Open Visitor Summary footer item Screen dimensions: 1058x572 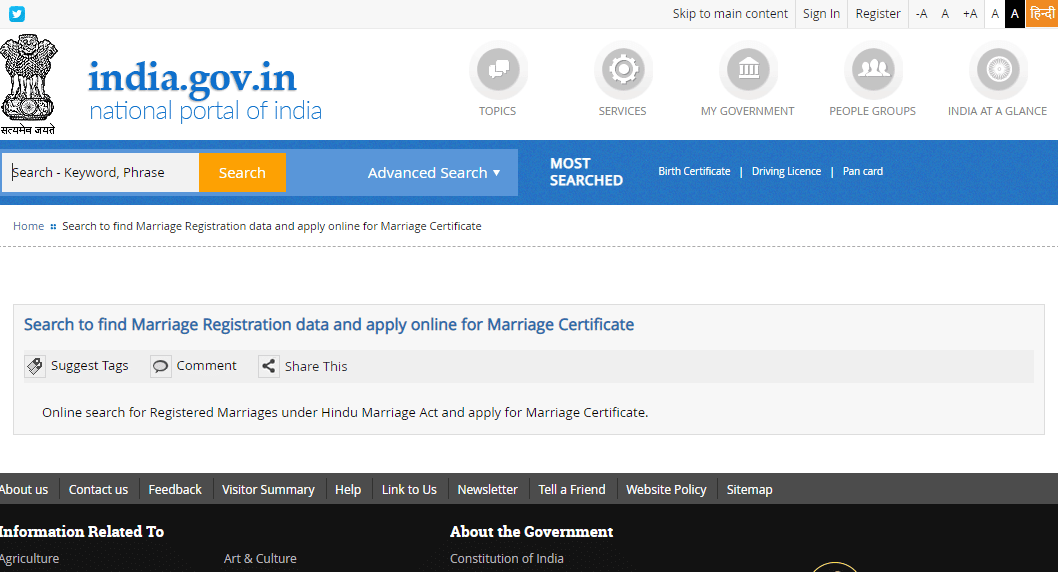click(268, 490)
